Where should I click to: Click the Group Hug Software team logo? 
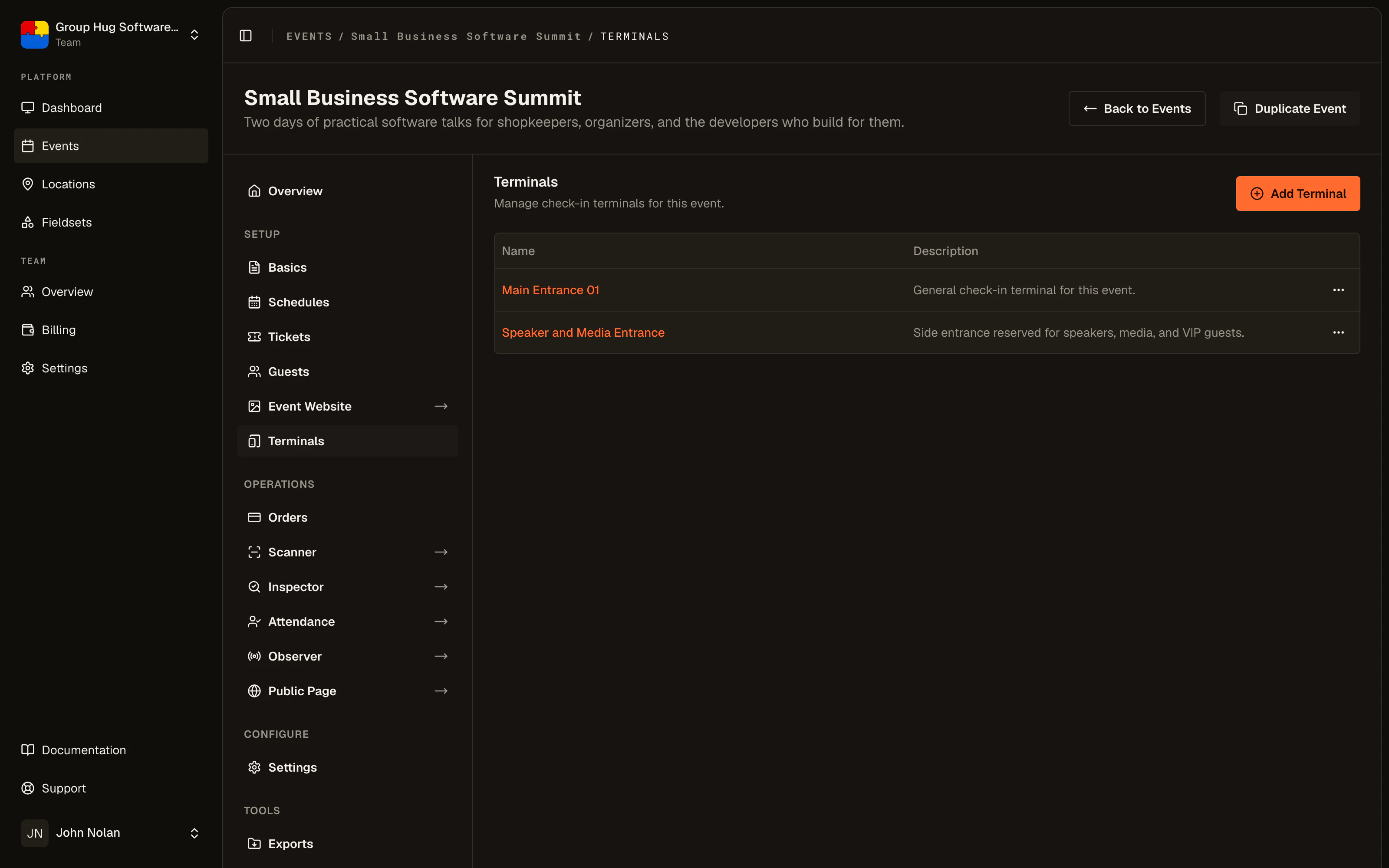pos(34,34)
